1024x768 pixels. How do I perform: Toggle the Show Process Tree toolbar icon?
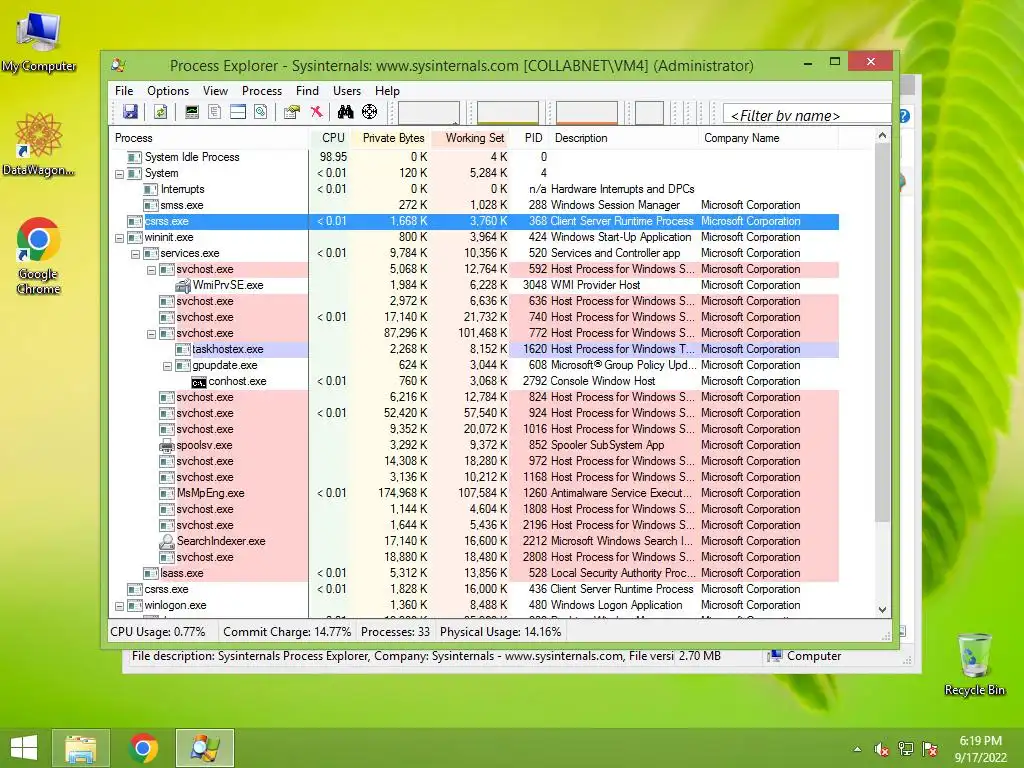214,112
